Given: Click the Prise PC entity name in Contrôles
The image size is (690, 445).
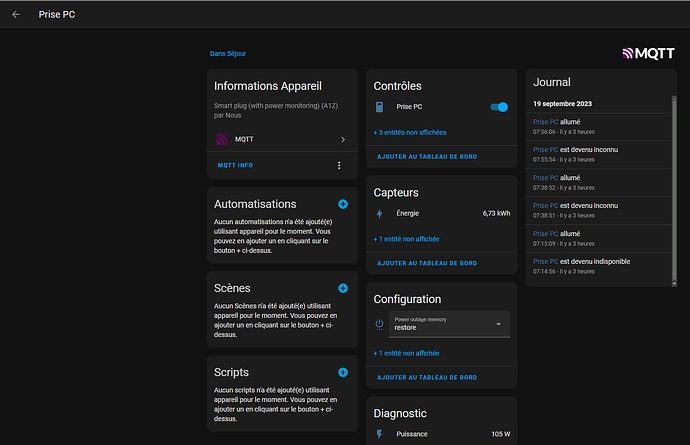Looking at the screenshot, I should click(x=409, y=107).
